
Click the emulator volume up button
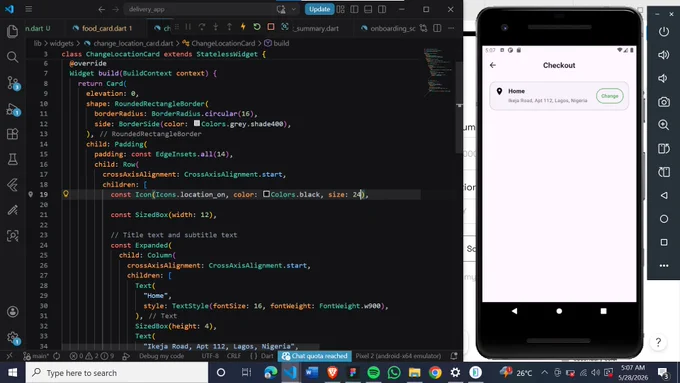point(664,55)
